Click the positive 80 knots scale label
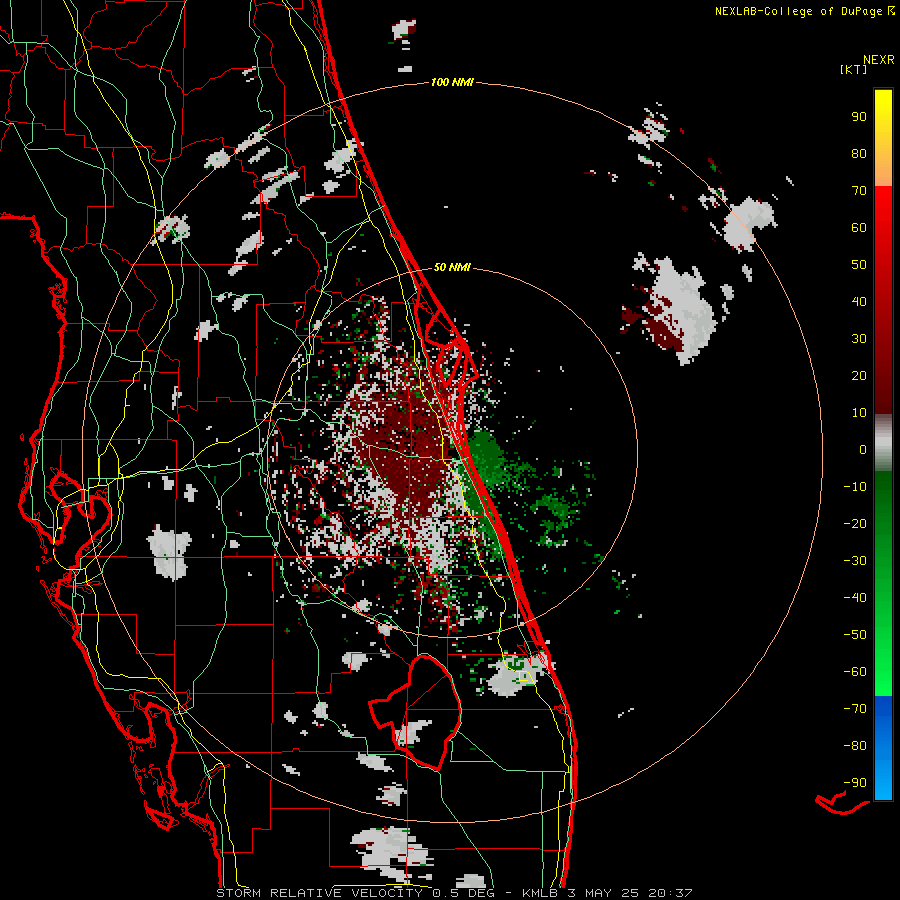Screen dimensions: 900x900 (x=859, y=154)
